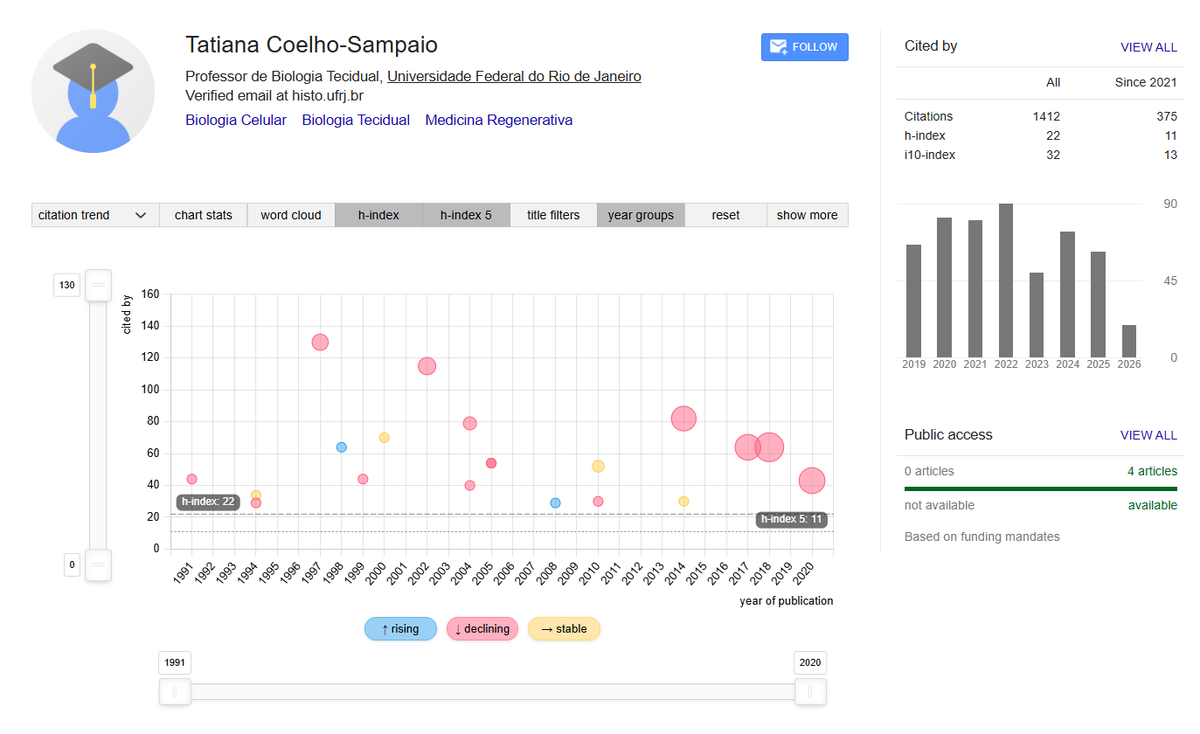Click the 1997 bubble near 130 citations
1200x734 pixels.
320,342
